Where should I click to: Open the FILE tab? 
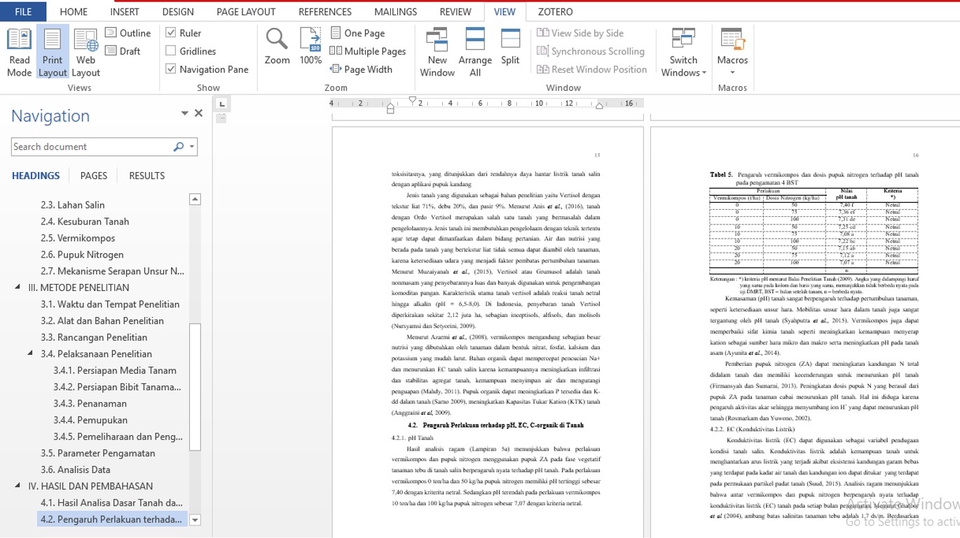pyautogui.click(x=23, y=12)
